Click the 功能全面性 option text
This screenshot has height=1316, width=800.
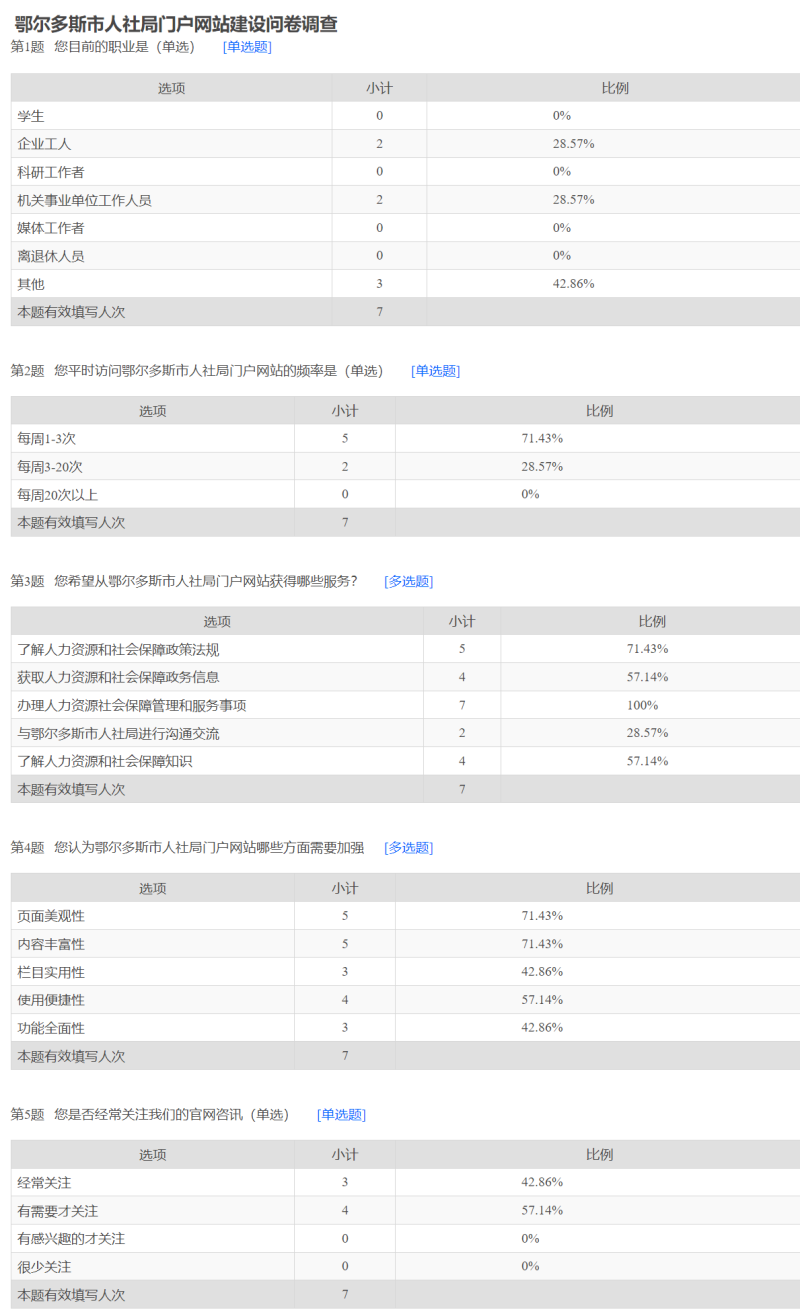(x=51, y=1028)
